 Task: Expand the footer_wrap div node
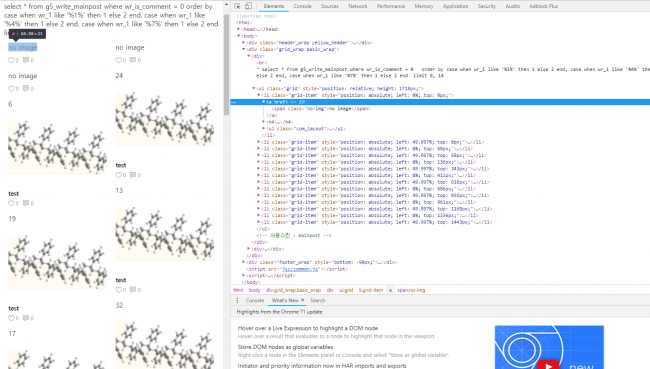243,262
